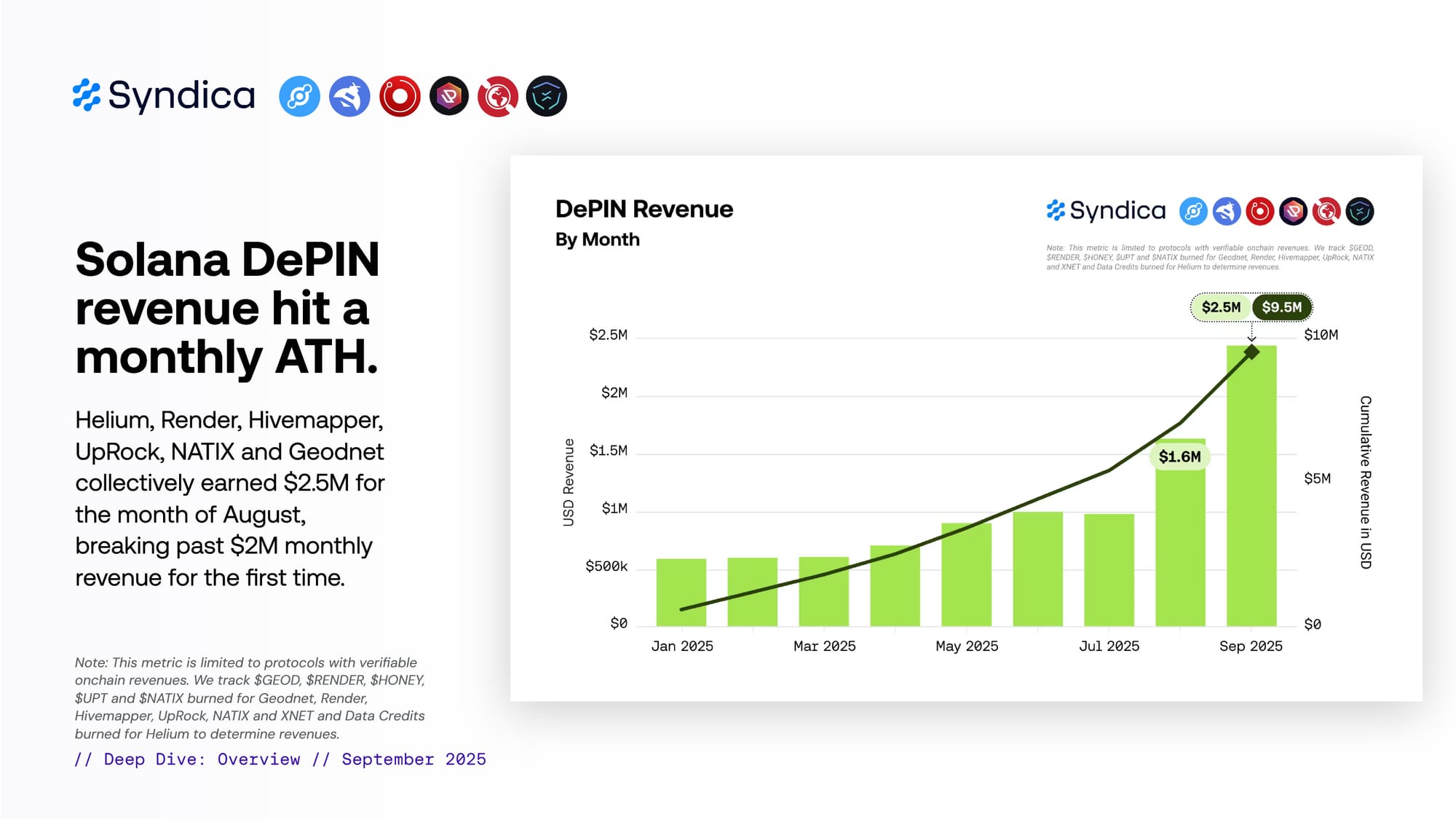Click the red globe Geodnet icon in the top-left header
The width and height of the screenshot is (1456, 819).
(x=498, y=96)
